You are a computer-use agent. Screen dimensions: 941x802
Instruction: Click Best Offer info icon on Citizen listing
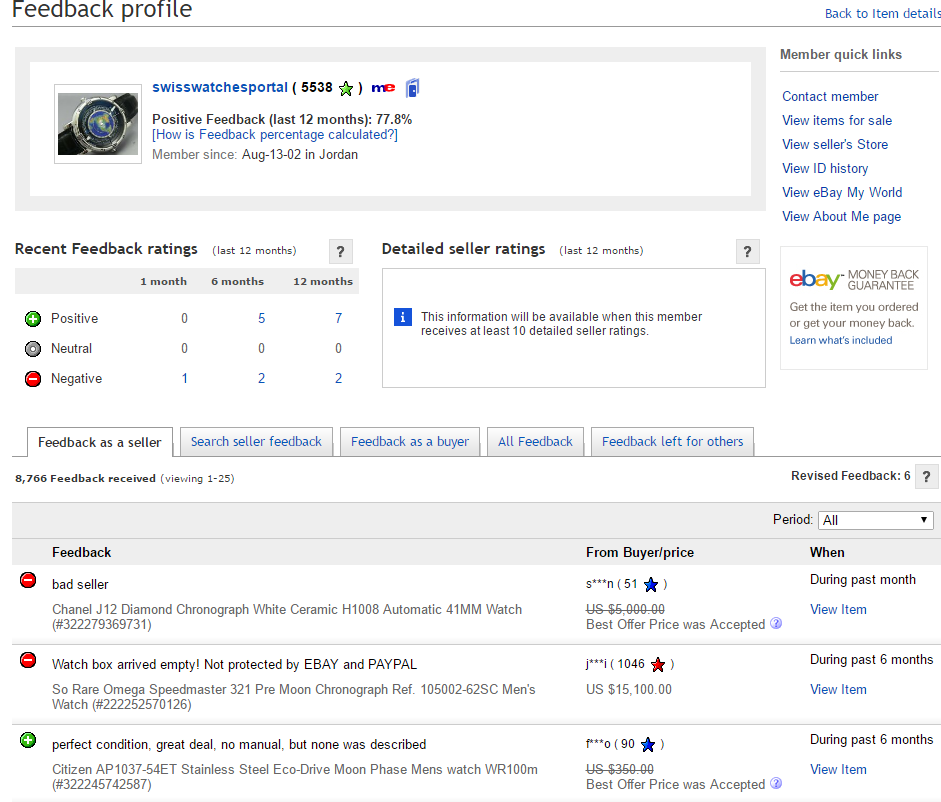tap(776, 784)
